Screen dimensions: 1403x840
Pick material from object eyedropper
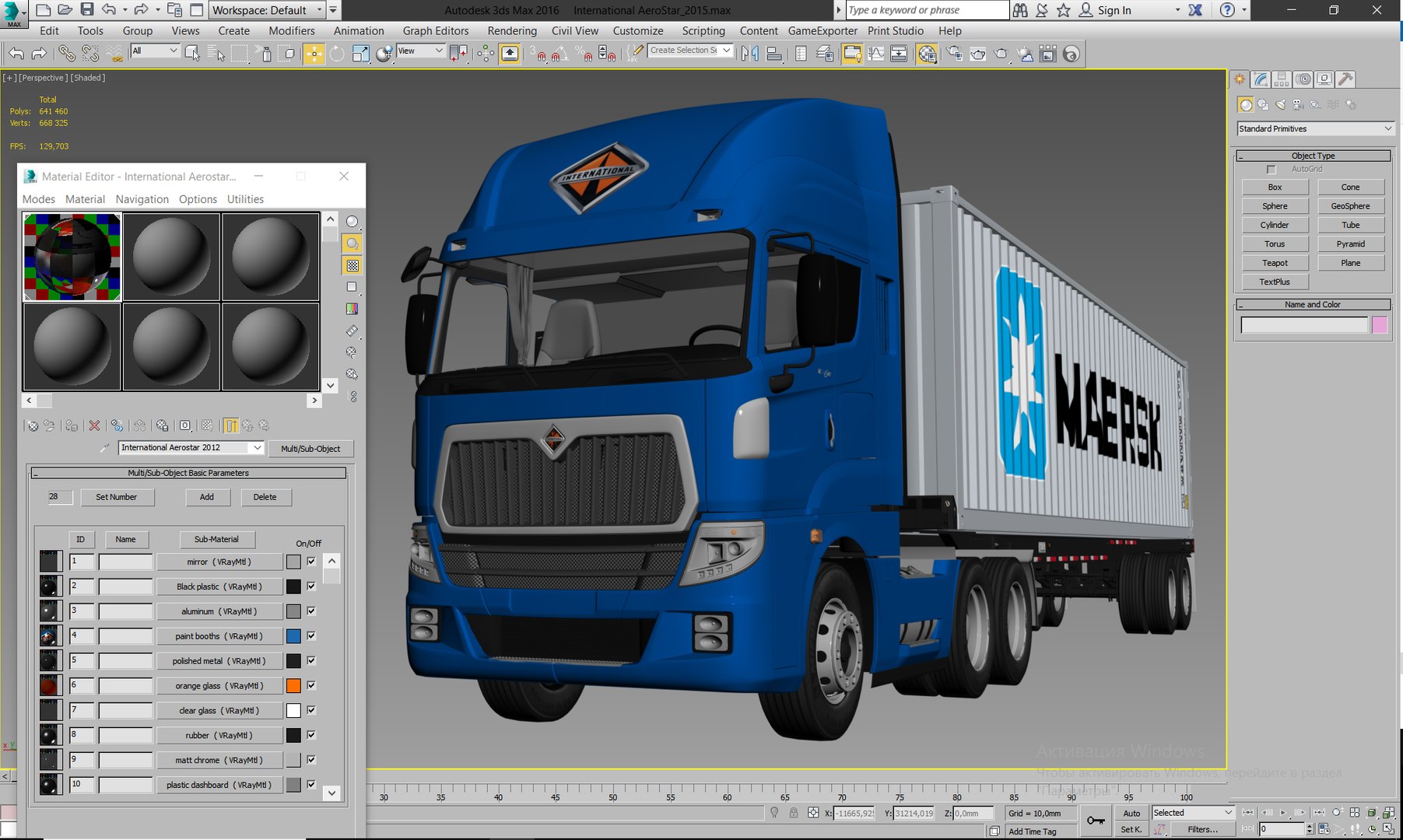pos(105,448)
